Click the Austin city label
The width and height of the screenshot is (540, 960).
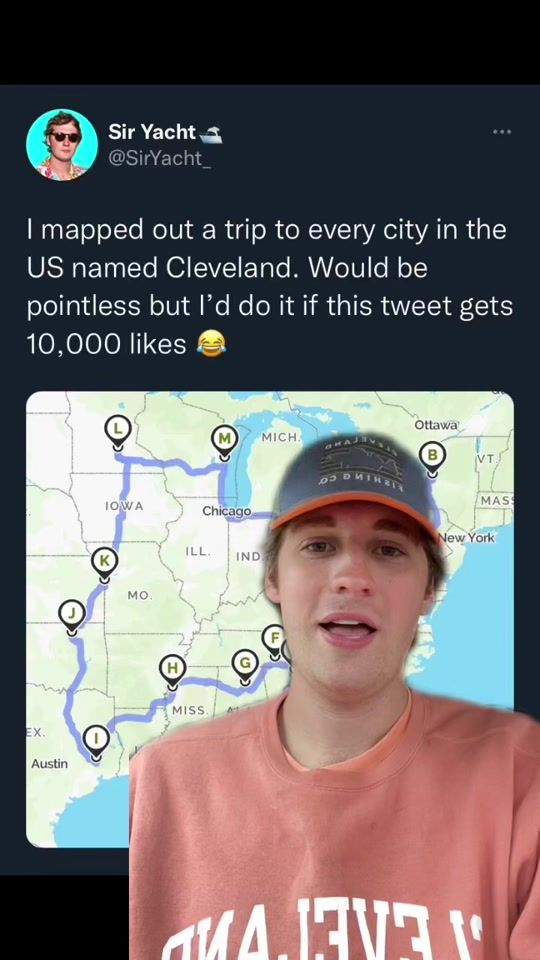pyautogui.click(x=50, y=763)
